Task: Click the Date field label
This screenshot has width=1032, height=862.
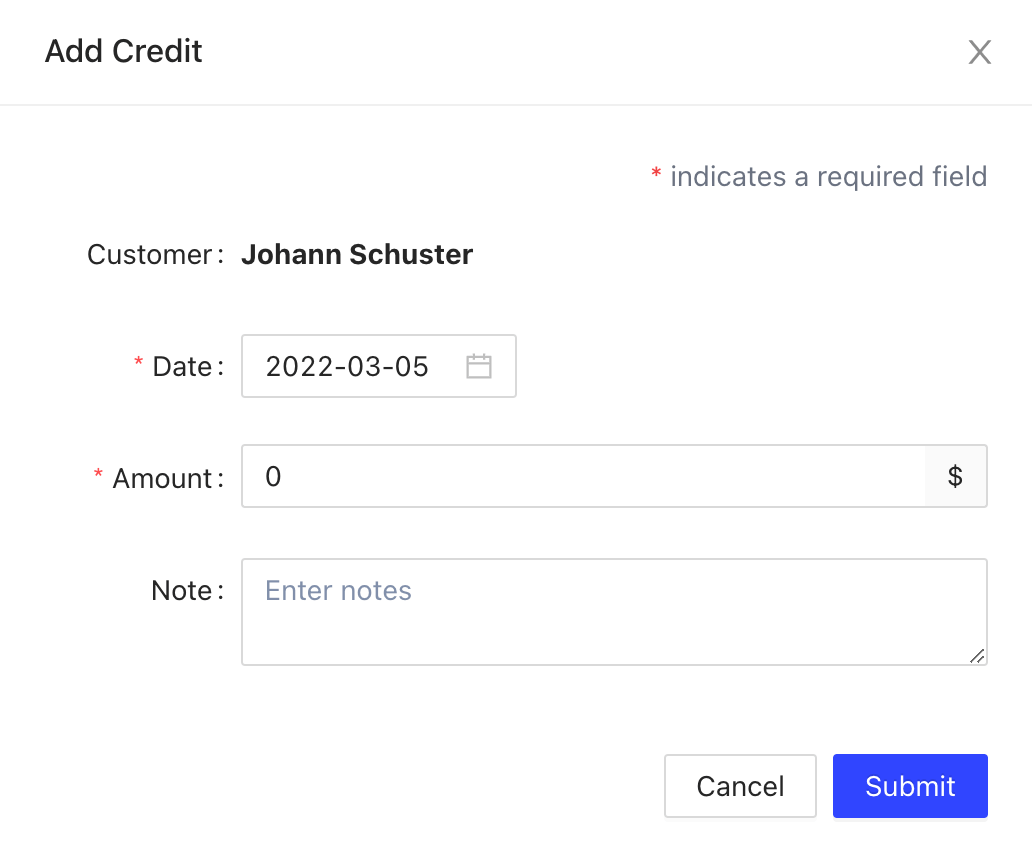Action: (x=182, y=367)
